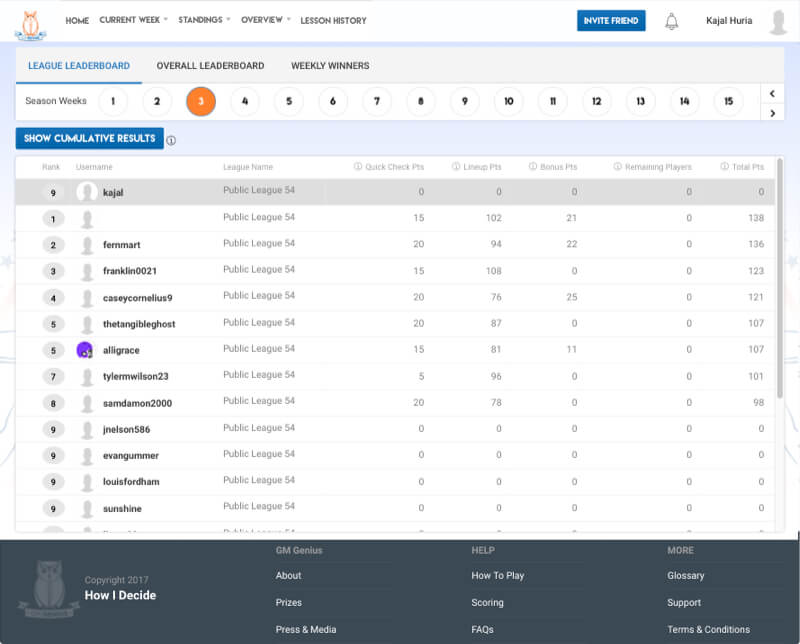Open the Glossary footer link
This screenshot has width=800, height=644.
pyautogui.click(x=685, y=575)
